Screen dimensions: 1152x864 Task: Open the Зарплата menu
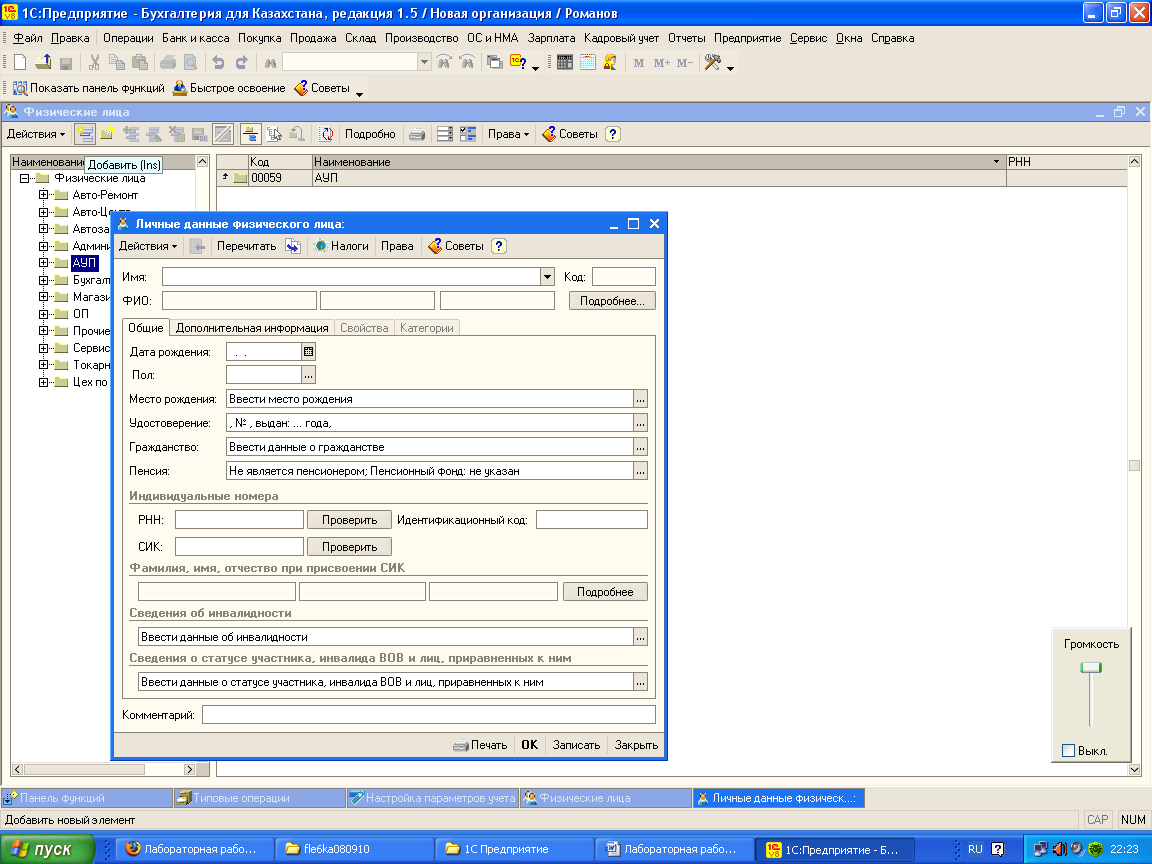coord(551,38)
